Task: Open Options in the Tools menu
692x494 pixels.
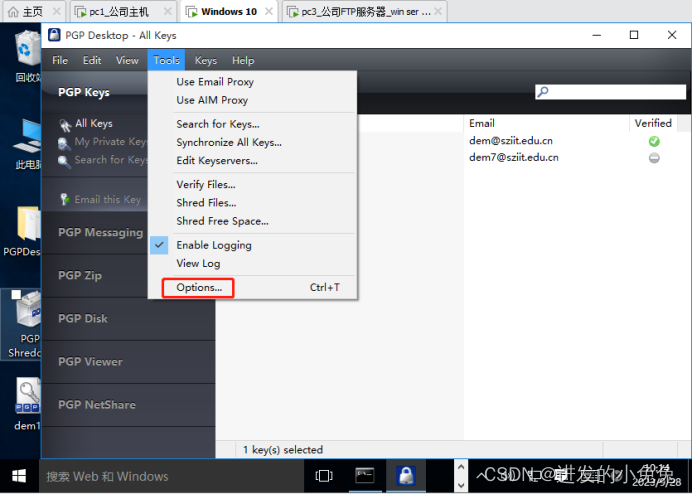Action: 252,287
